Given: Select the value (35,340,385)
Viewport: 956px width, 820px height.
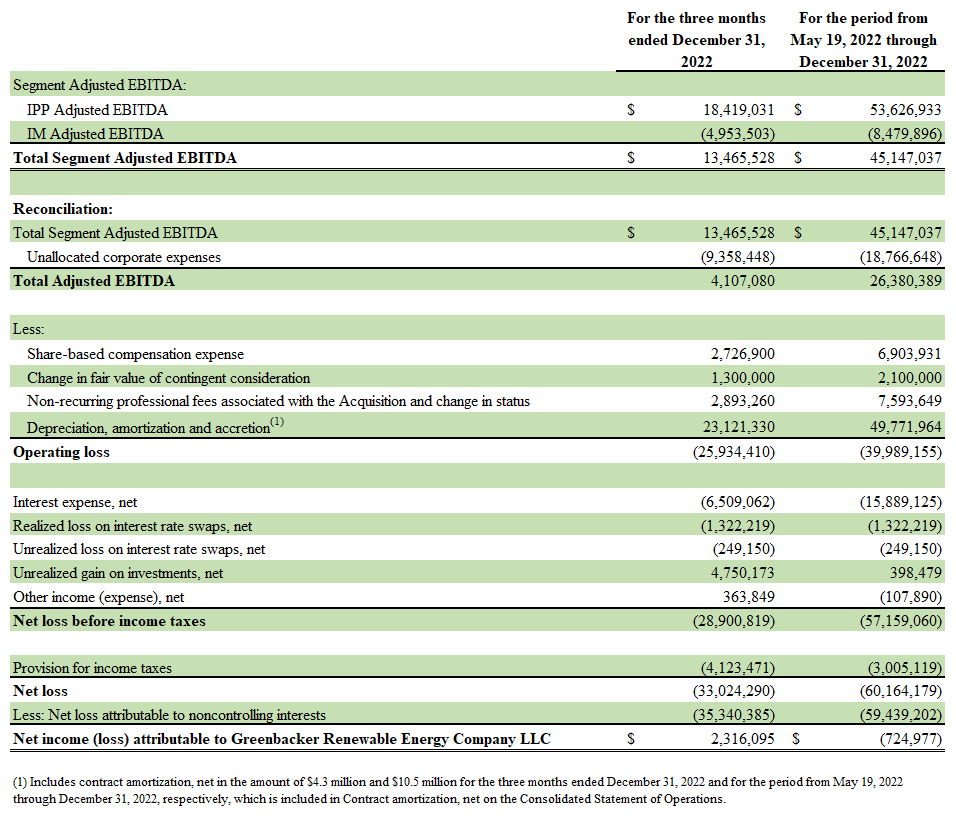Looking at the screenshot, I should (x=734, y=715).
